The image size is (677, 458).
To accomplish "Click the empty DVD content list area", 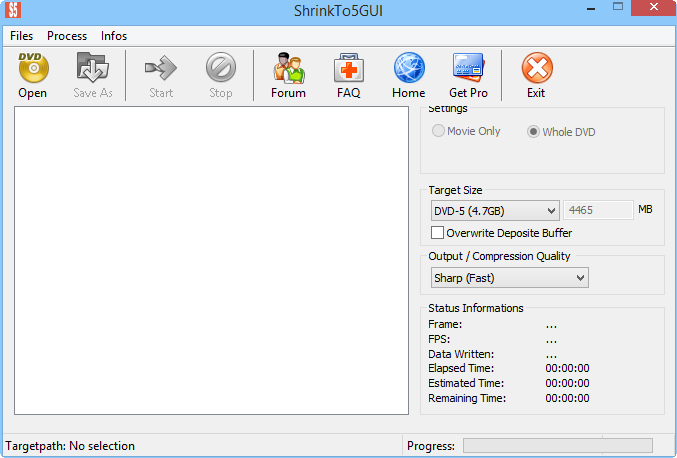I will [x=211, y=260].
